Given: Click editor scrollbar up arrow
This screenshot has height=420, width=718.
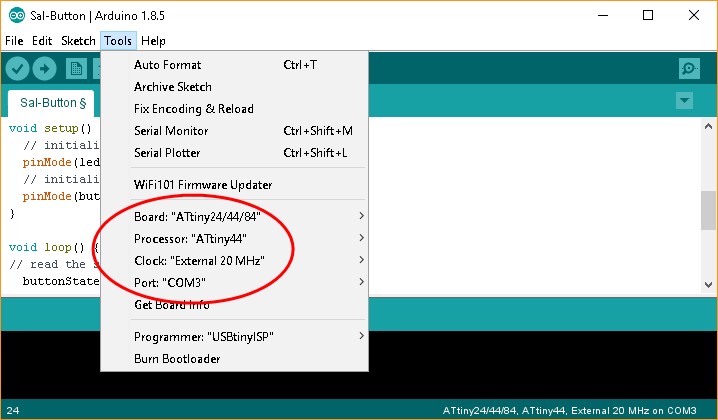Looking at the screenshot, I should pos(708,126).
